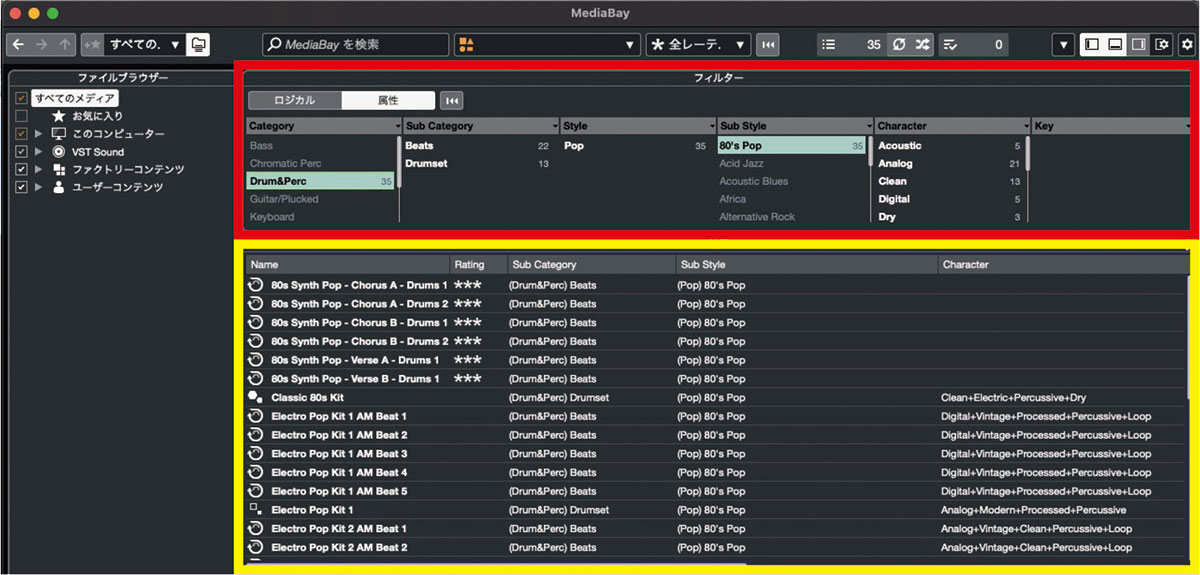Screen dimensions: 1200x575
Task: Toggle the bottom previewer panel layout
Action: [x=1115, y=44]
